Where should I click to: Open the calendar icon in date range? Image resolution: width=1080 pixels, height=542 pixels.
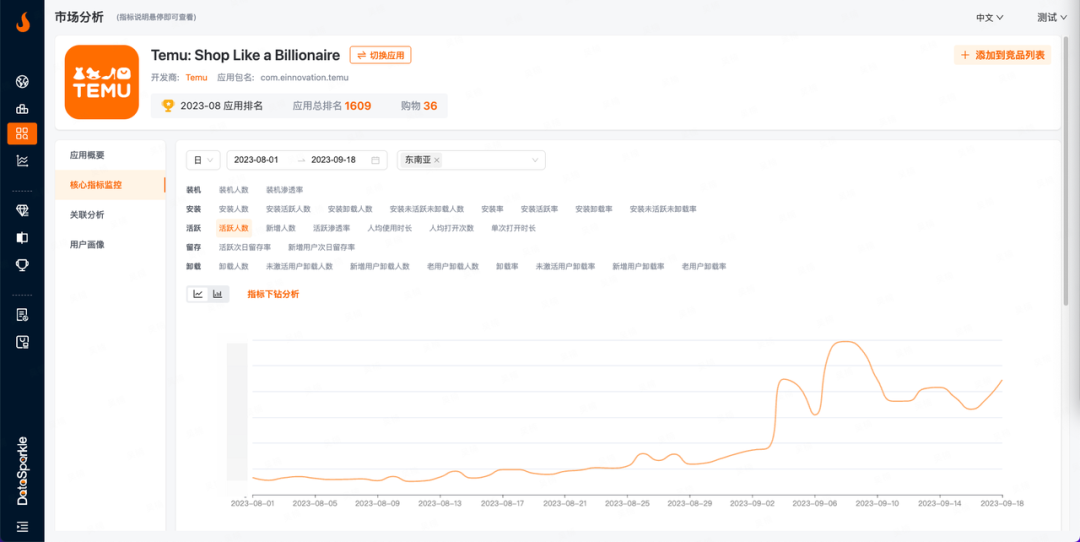(x=375, y=160)
